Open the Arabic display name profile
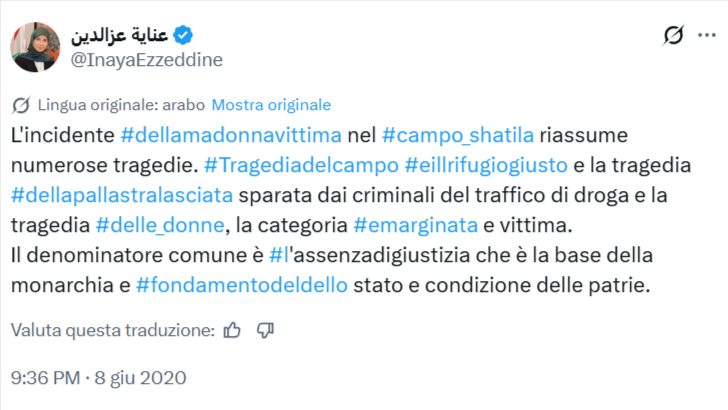Screen dimensions: 728x410 click(119, 35)
